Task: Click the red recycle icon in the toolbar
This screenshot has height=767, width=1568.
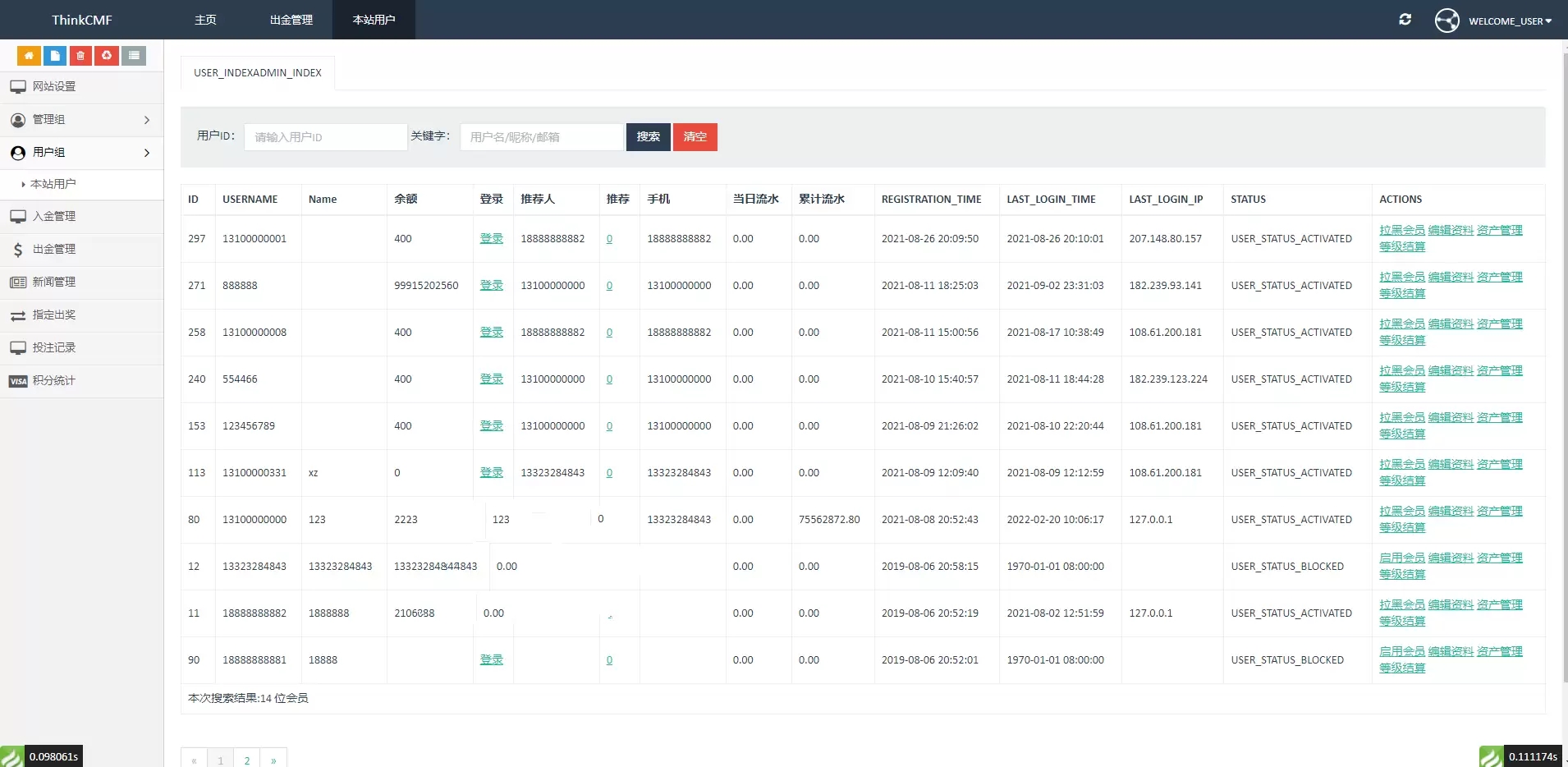Action: 107,55
